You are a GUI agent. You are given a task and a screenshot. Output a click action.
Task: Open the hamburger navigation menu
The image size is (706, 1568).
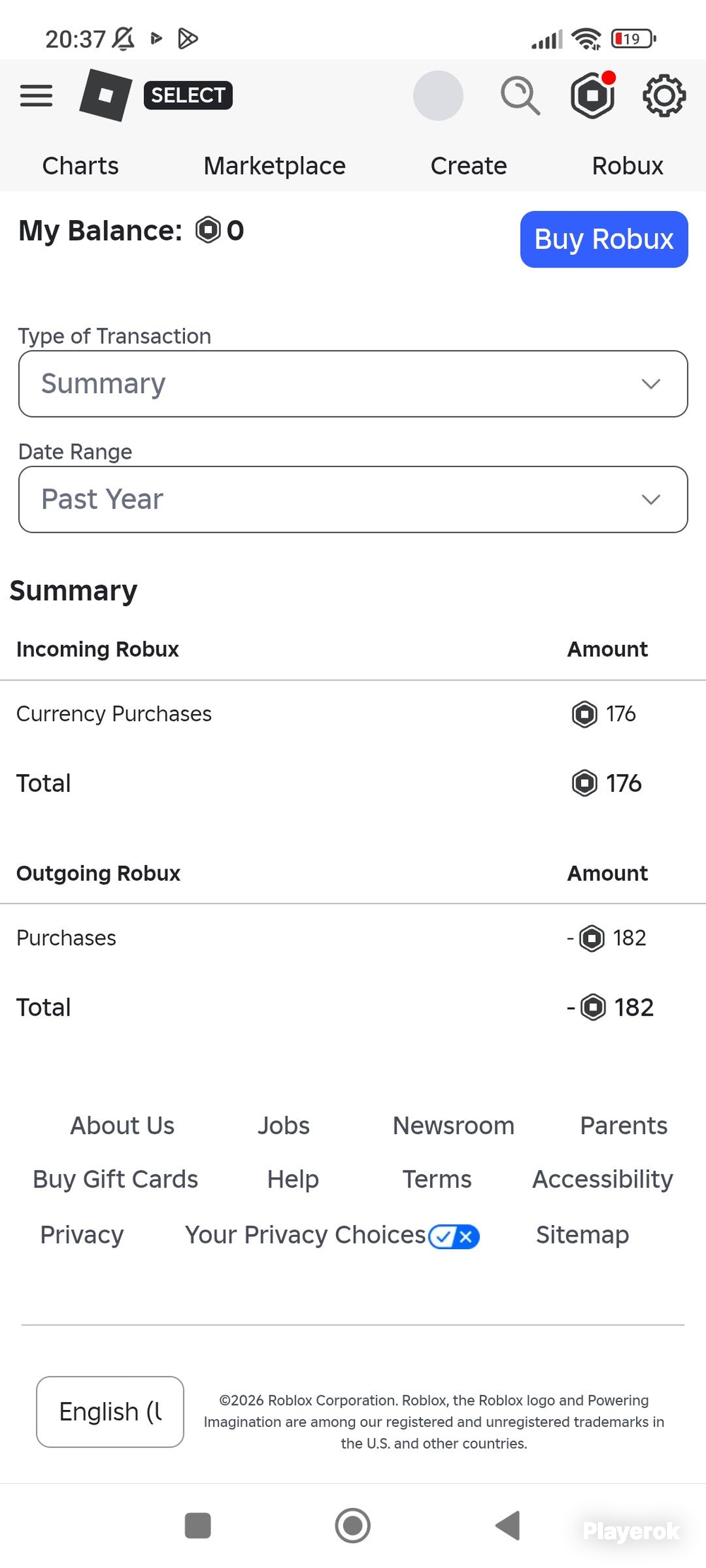point(36,95)
